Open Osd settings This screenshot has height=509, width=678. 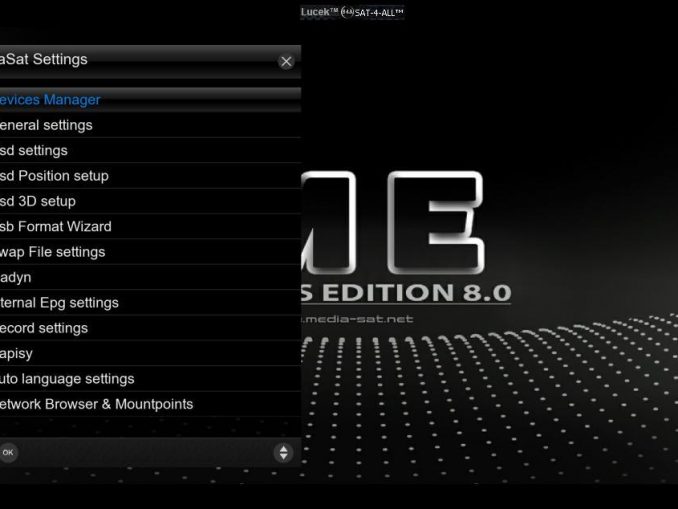coord(34,150)
